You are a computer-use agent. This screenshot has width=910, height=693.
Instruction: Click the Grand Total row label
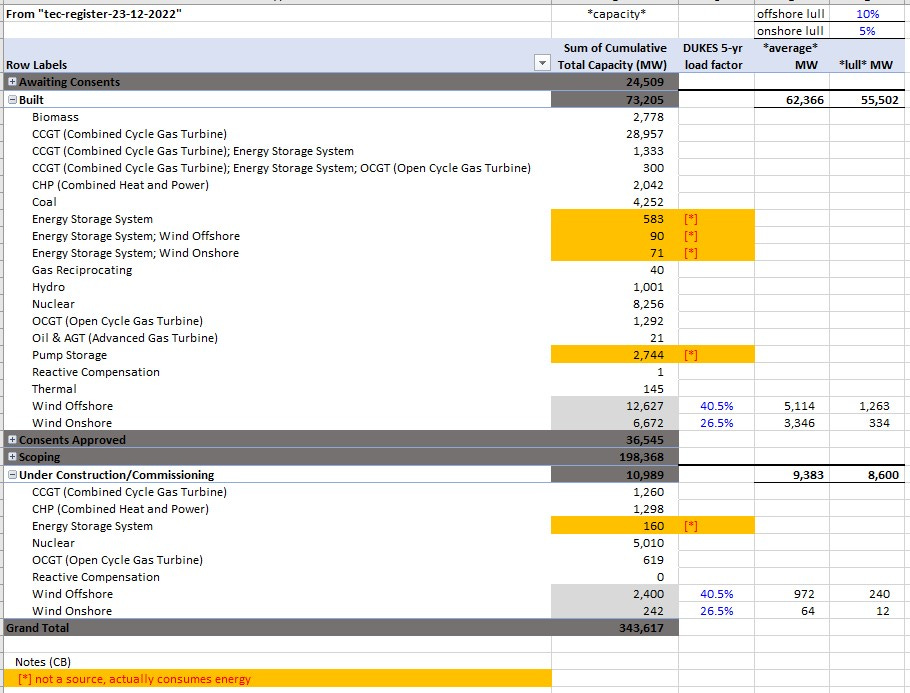[38, 628]
